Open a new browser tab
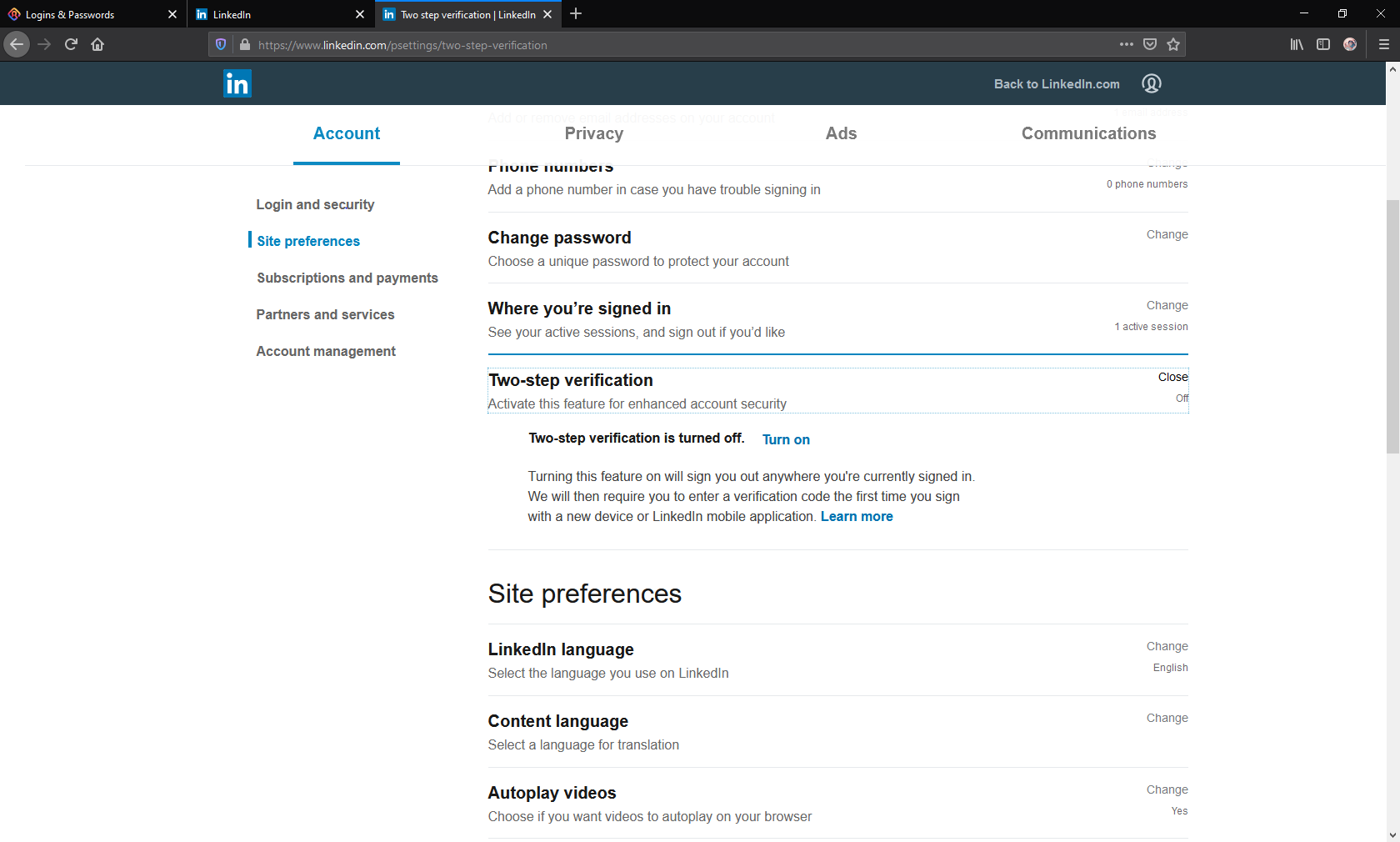 [576, 14]
